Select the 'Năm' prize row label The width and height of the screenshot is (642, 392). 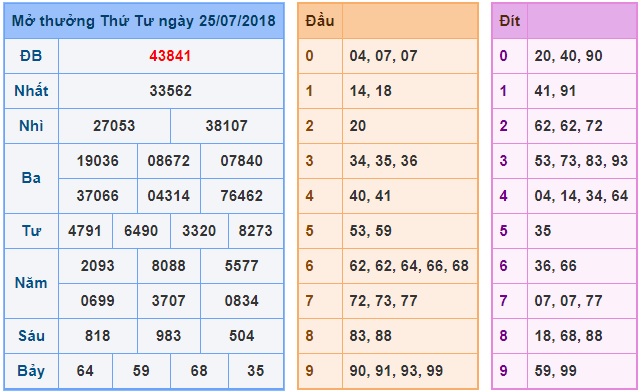point(31,283)
